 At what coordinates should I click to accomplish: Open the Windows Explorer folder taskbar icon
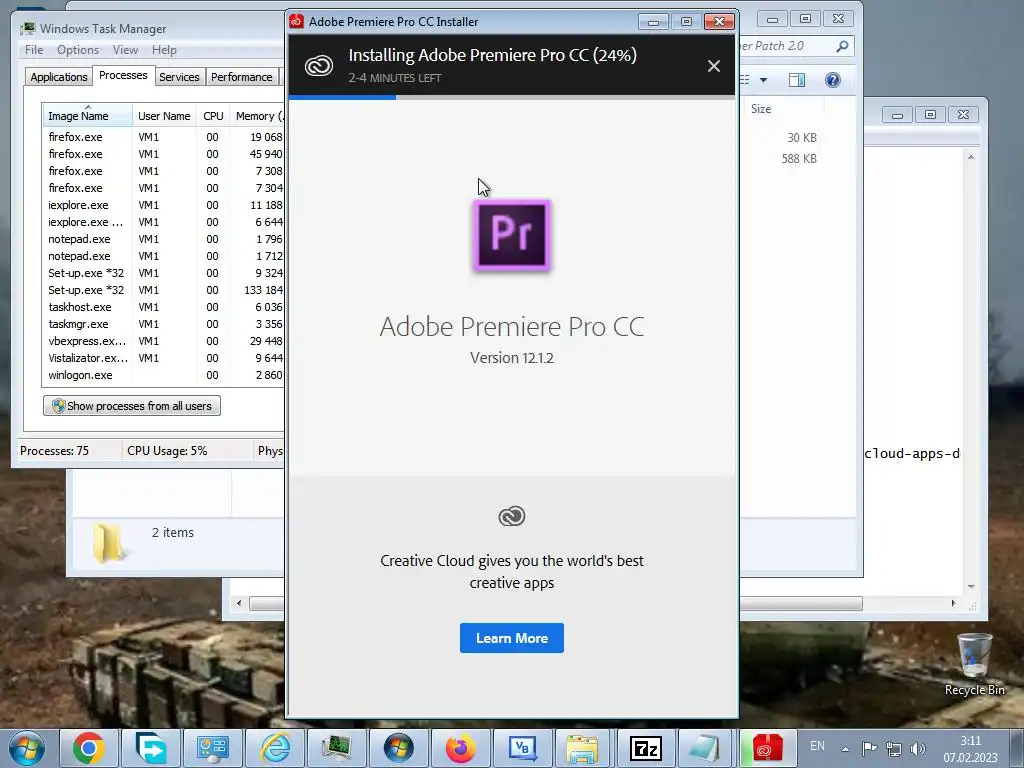pyautogui.click(x=582, y=748)
